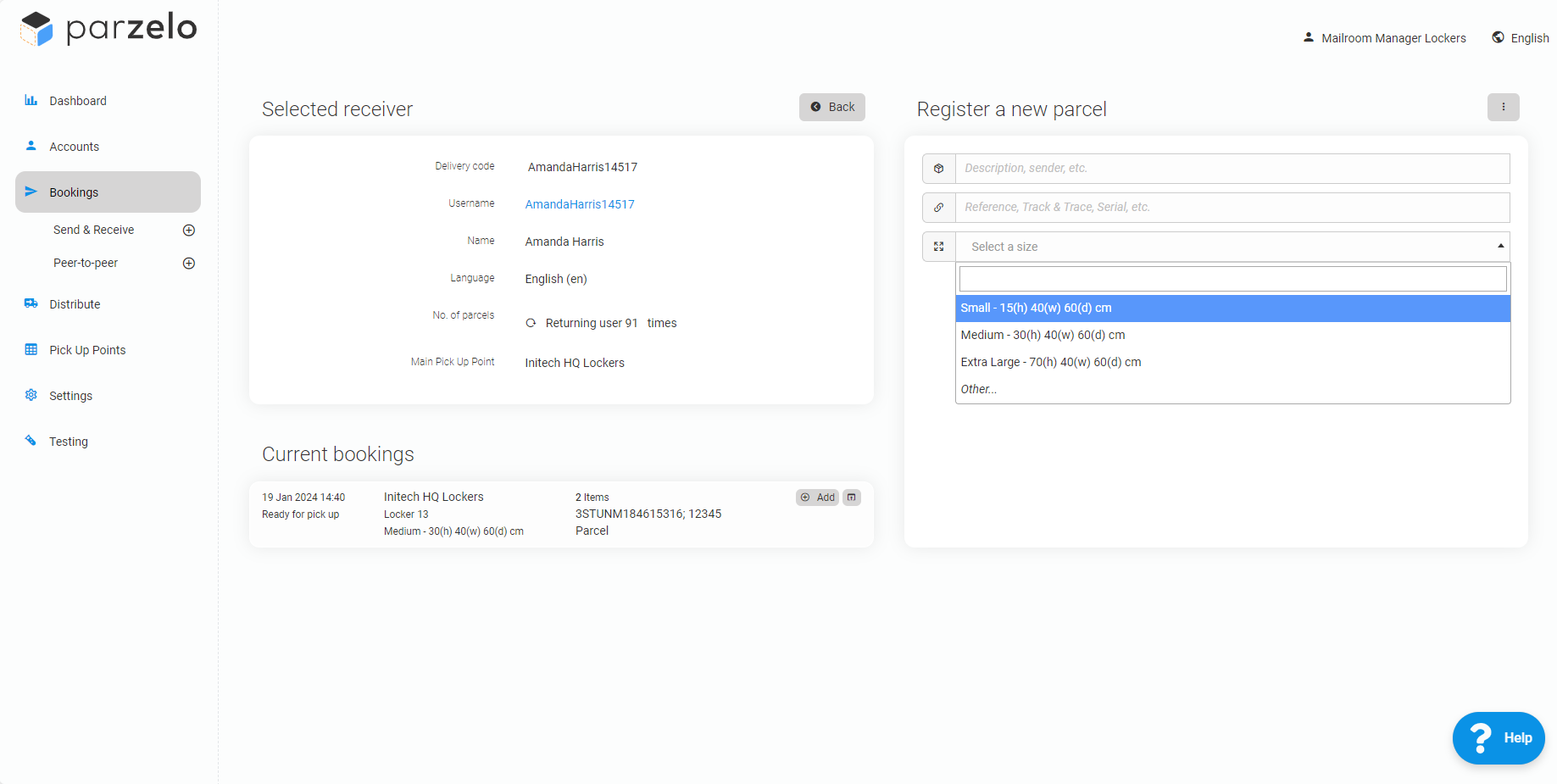Add an item to the Initech HQ Lockers booking
The image size is (1557, 784).
coord(818,498)
